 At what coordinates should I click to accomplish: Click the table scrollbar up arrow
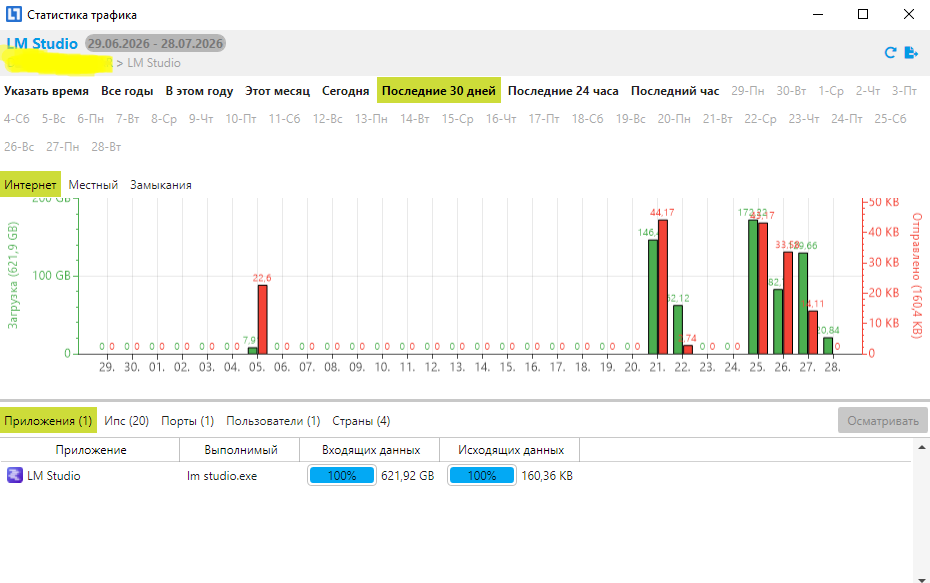click(x=922, y=448)
